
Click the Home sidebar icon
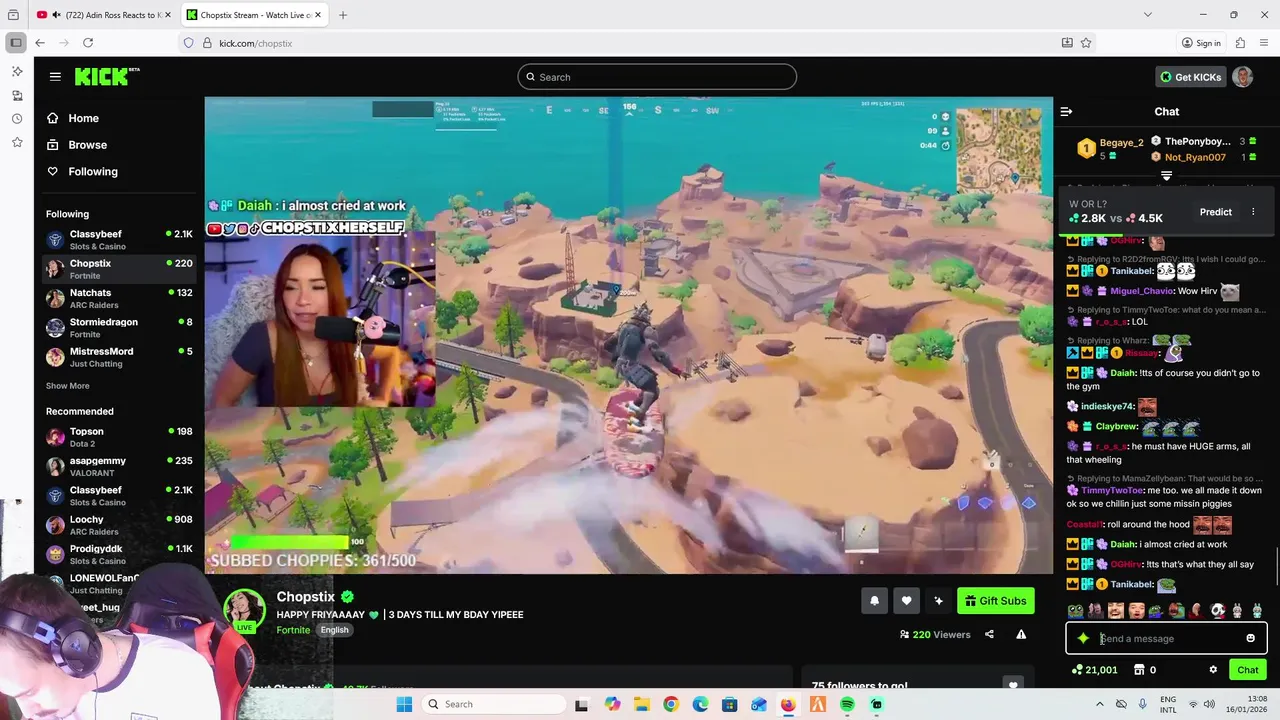click(52, 118)
